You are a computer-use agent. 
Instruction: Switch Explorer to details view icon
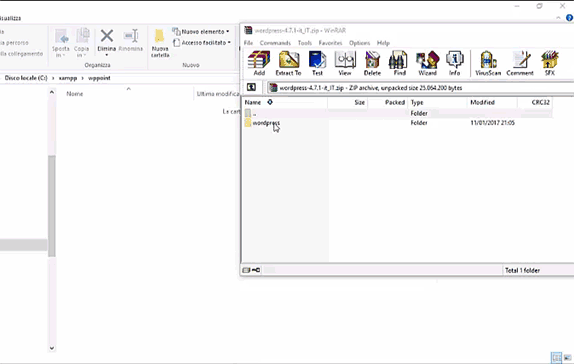point(556,357)
